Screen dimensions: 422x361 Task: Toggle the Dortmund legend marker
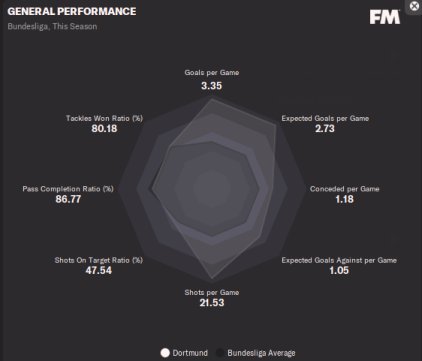[x=165, y=353]
